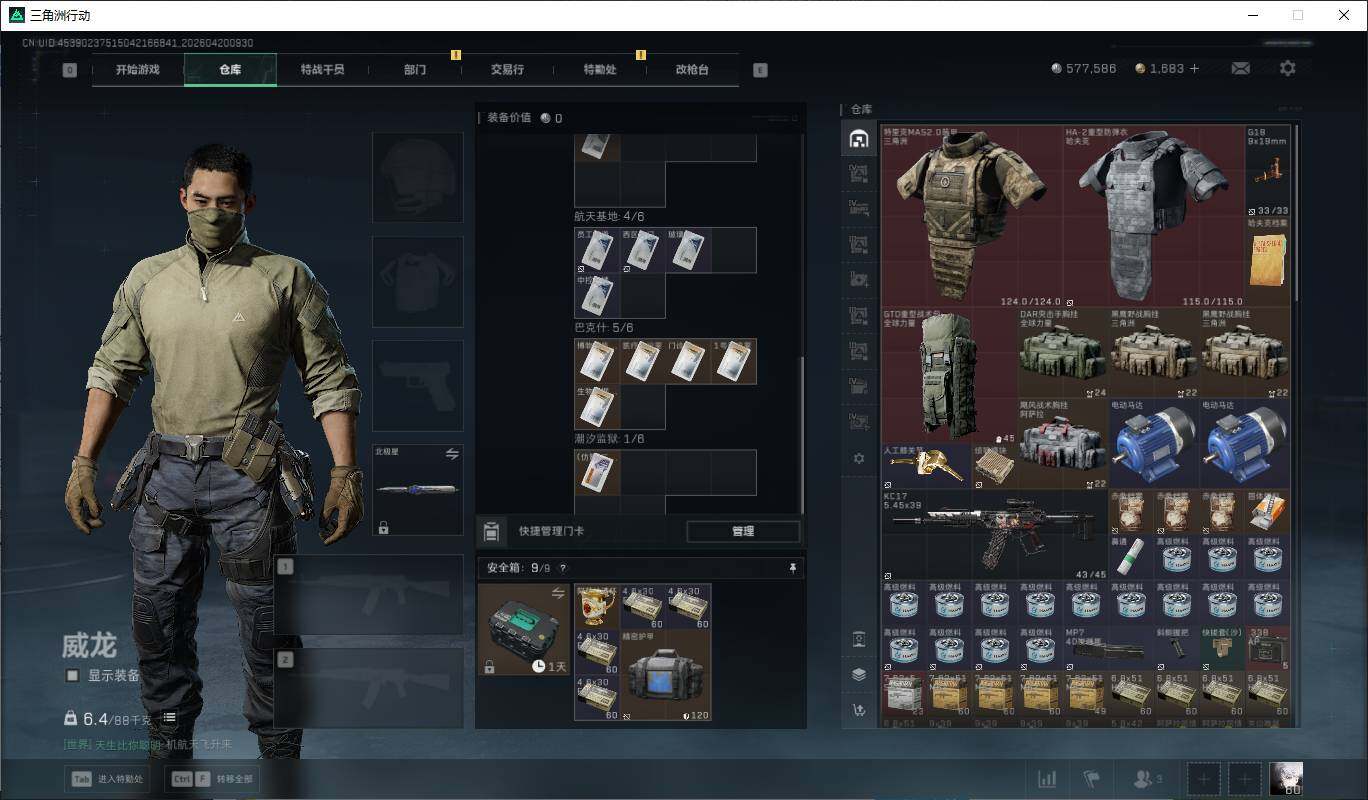Select the empty body armor equipment slot
The image size is (1368, 800).
pos(418,282)
